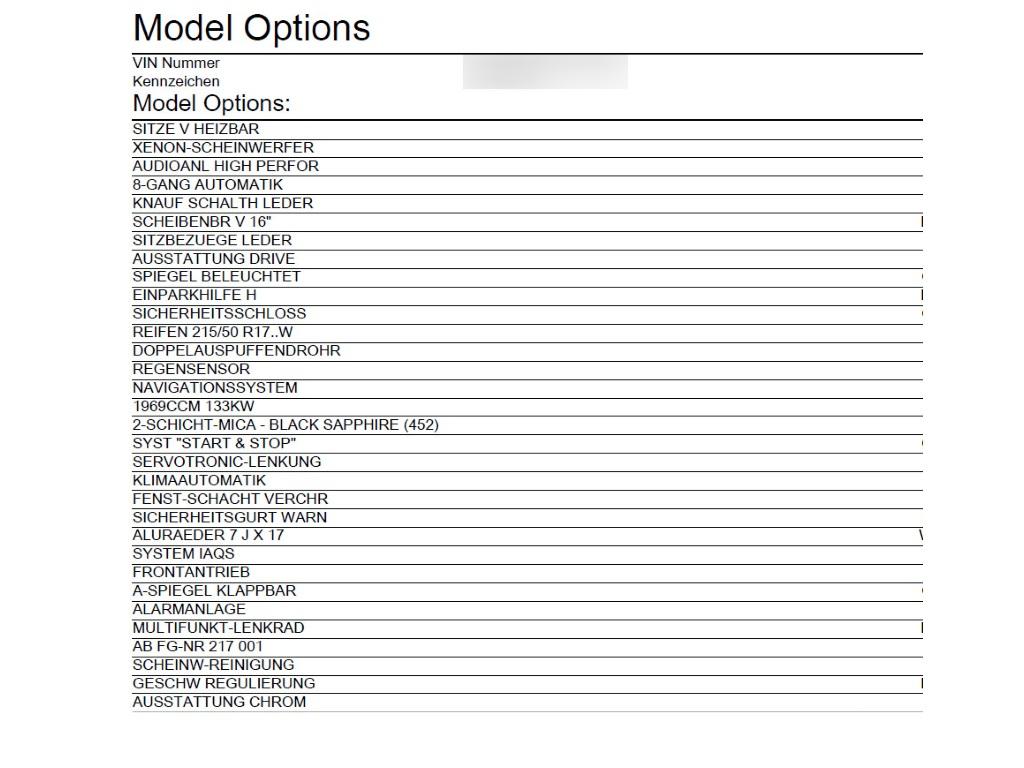This screenshot has width=1024, height=768.
Task: Click the blurred VIN value field
Action: coord(545,72)
